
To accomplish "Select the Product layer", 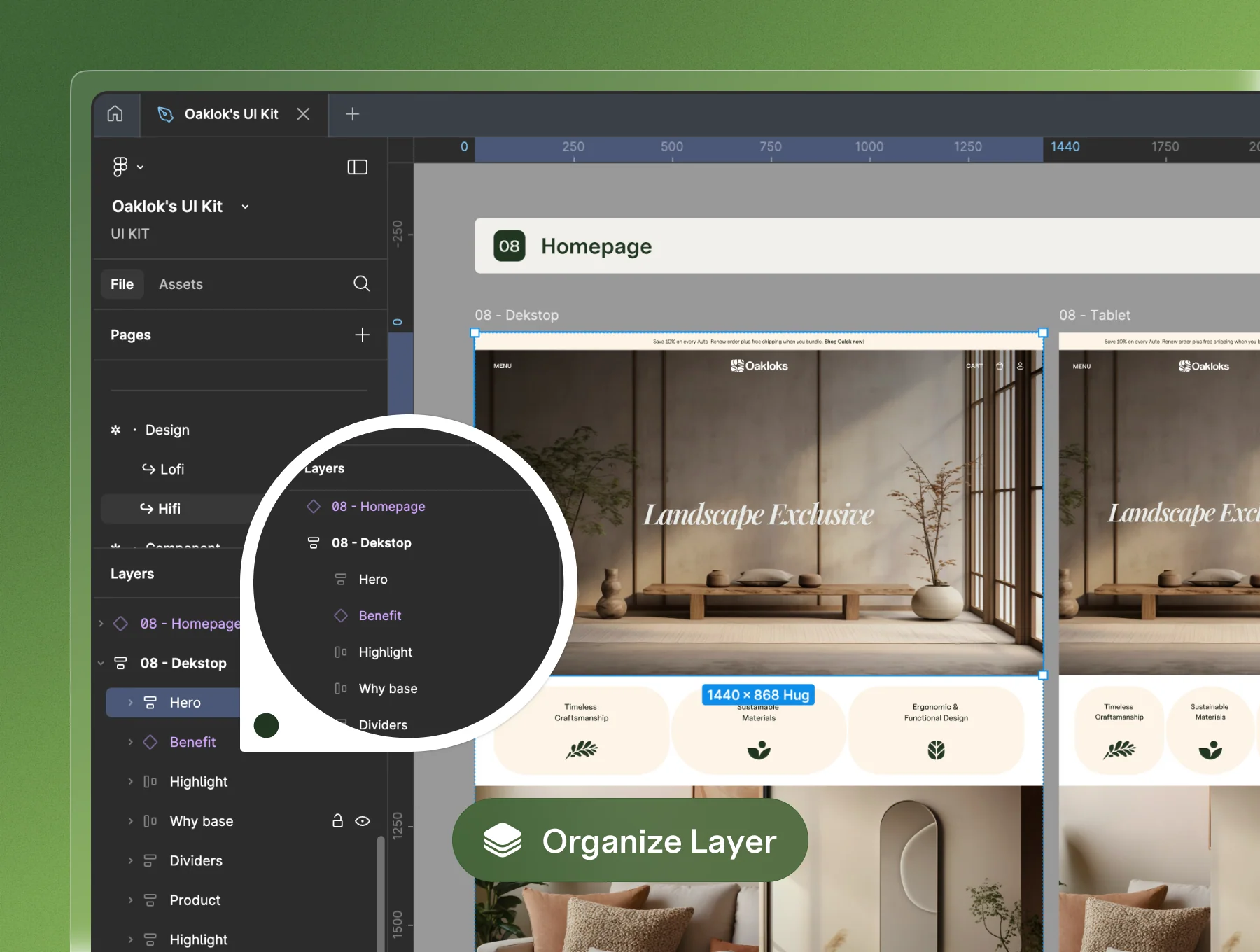I will (195, 900).
